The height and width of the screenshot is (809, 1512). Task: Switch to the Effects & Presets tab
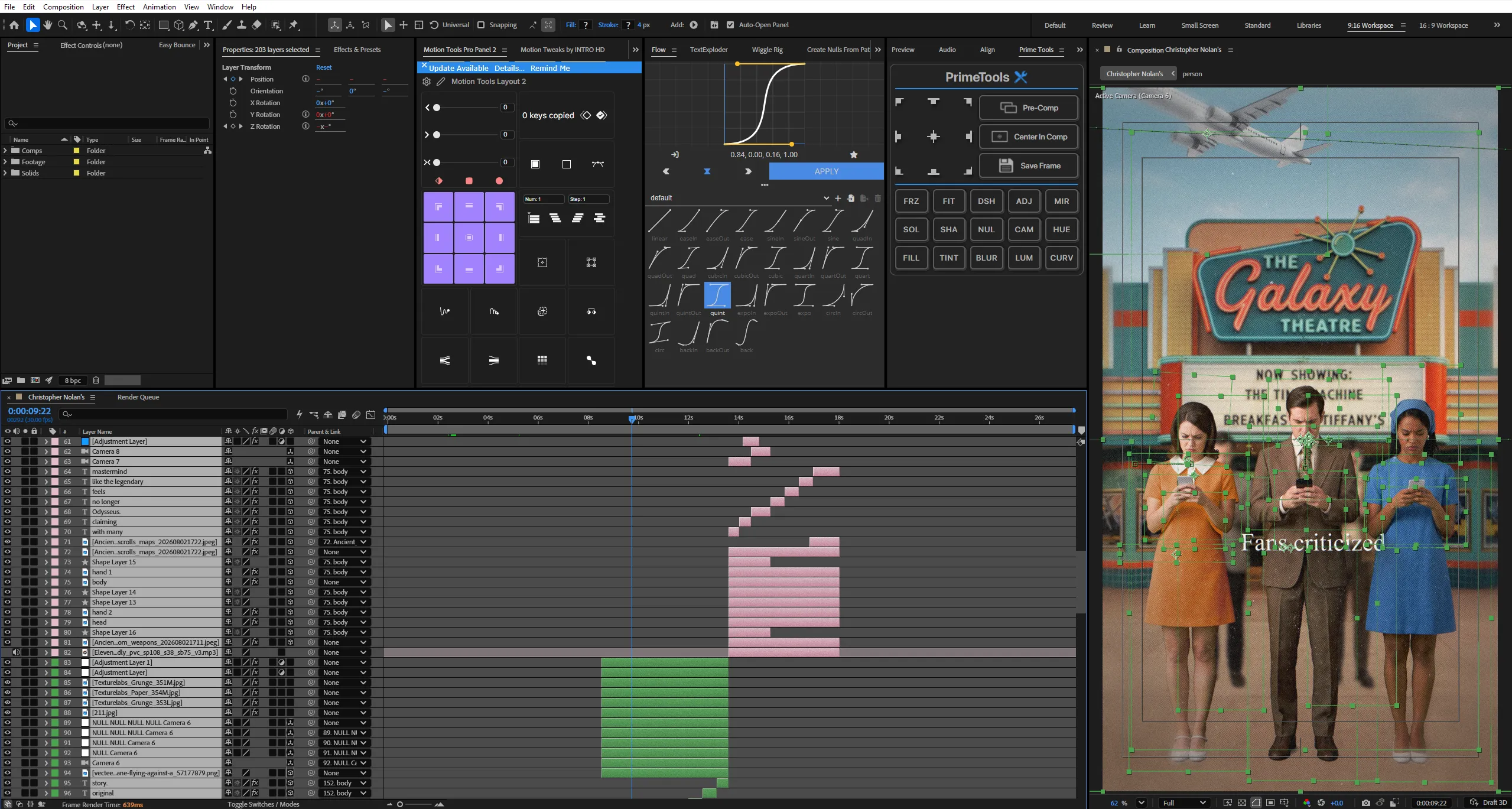(357, 50)
